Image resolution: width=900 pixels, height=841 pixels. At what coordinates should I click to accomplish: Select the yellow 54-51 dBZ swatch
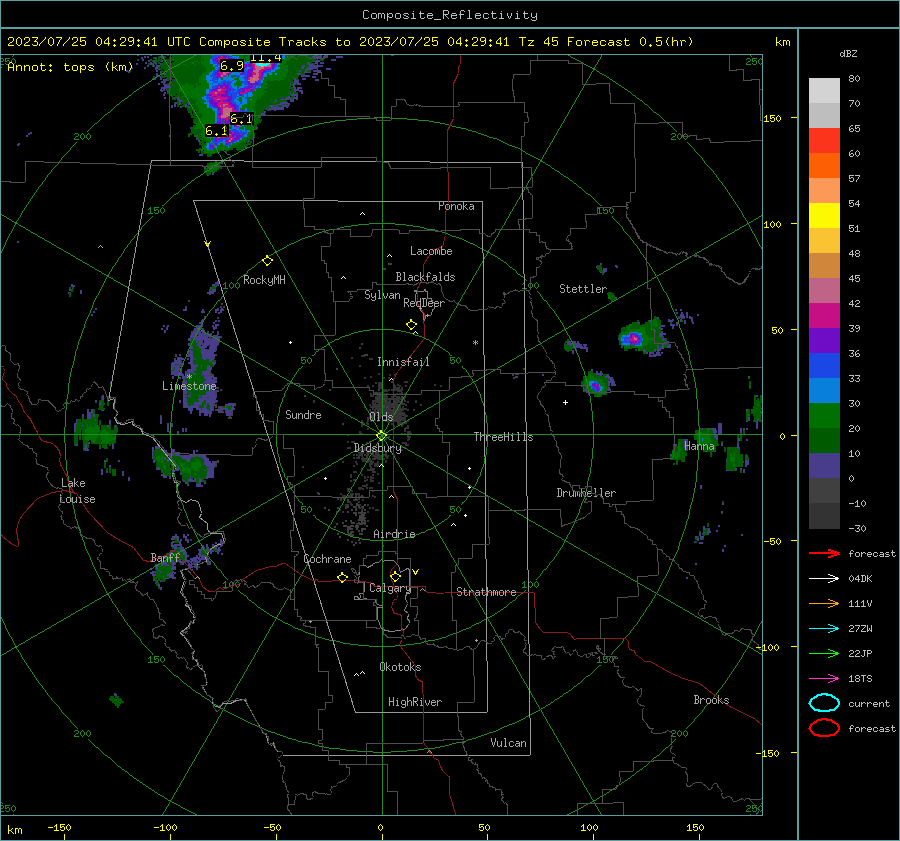click(824, 216)
